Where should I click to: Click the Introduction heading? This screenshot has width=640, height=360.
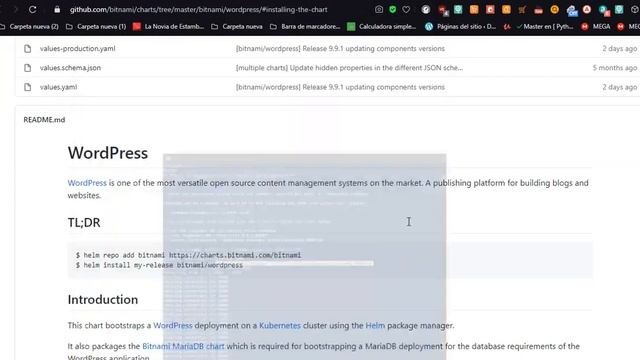[103, 300]
